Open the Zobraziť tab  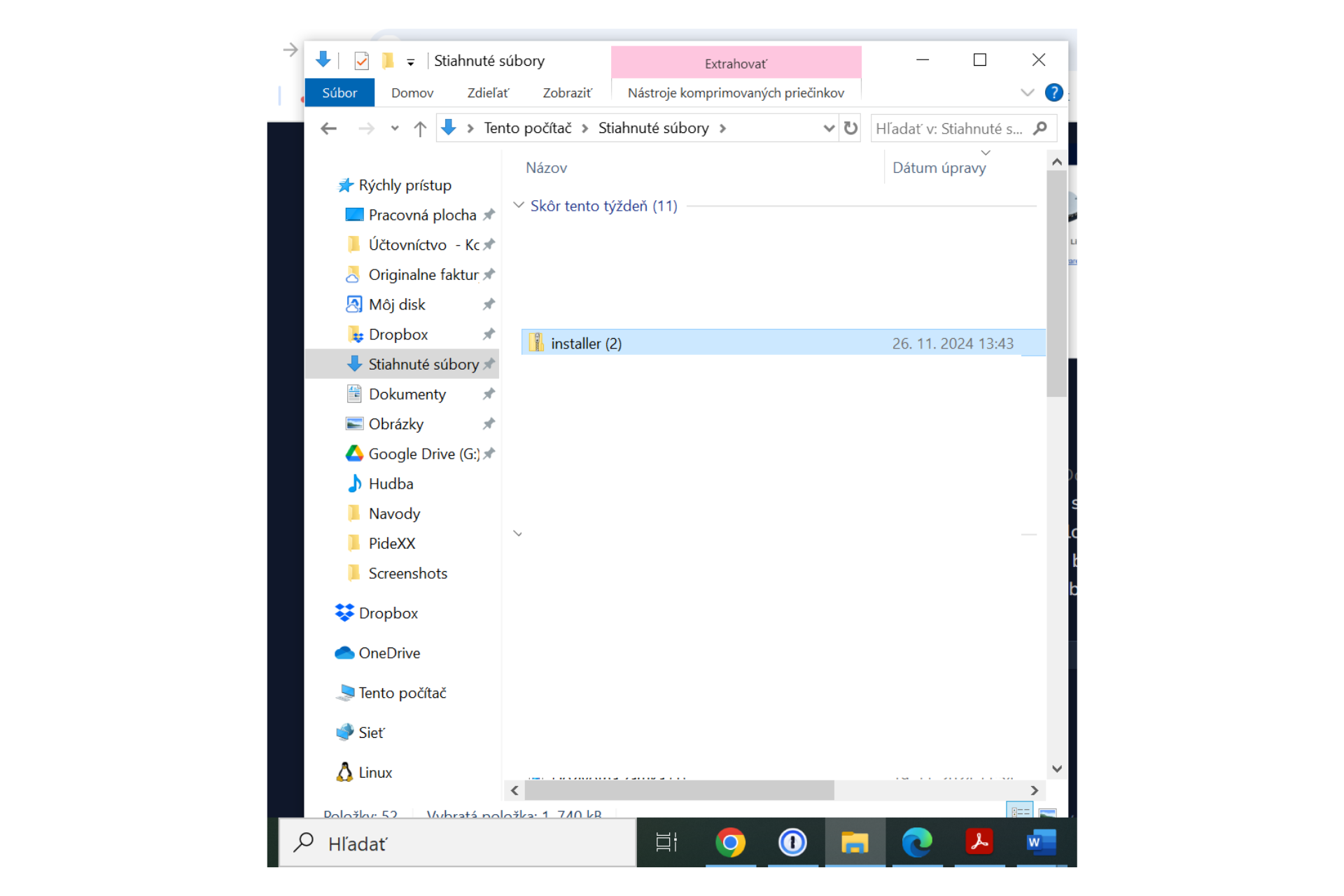coord(567,92)
